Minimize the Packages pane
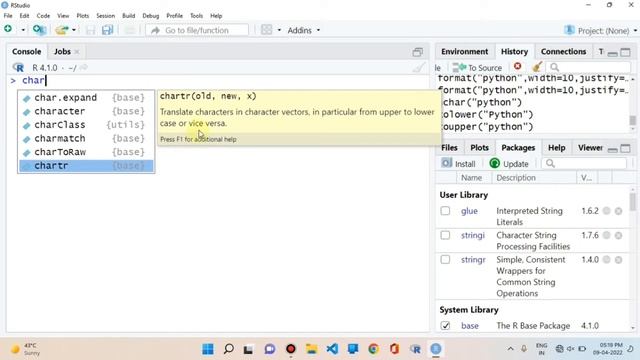The width and height of the screenshot is (640, 360). (x=612, y=149)
